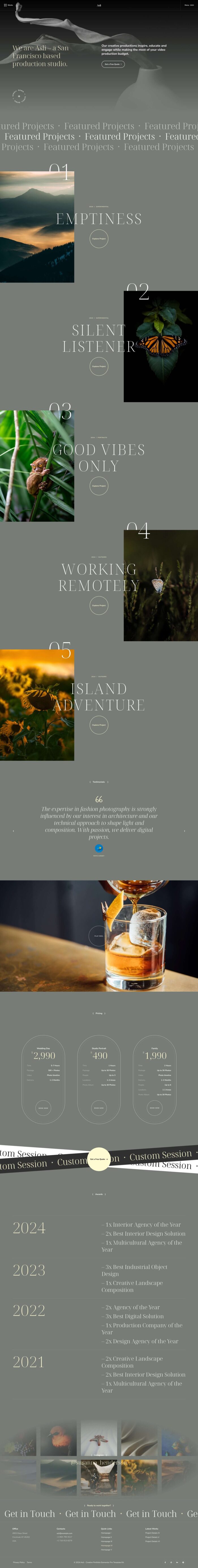Click the testimonial author avatar

click(99, 848)
